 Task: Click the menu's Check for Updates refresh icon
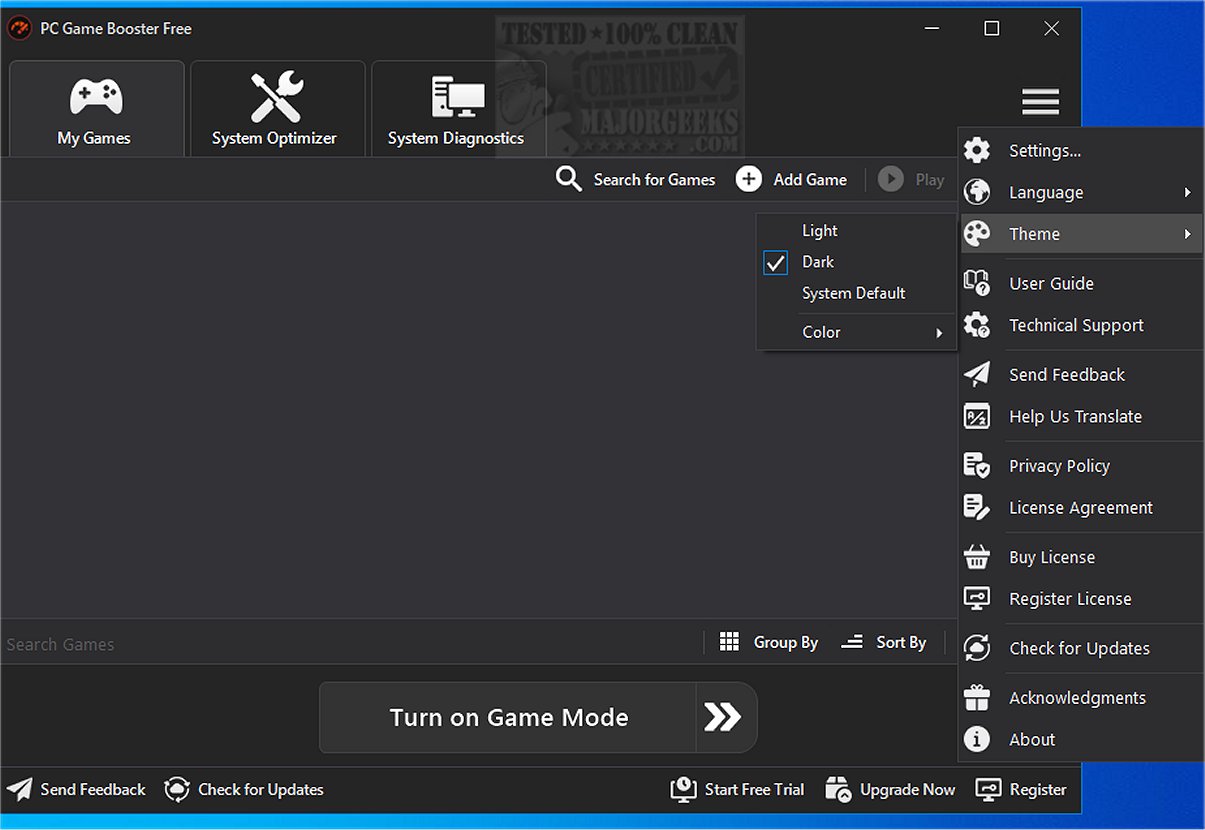click(977, 648)
